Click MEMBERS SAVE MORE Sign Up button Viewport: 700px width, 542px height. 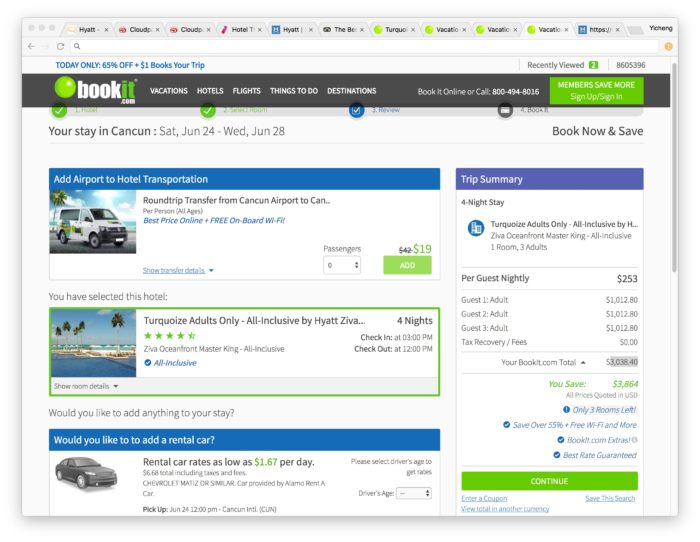click(x=596, y=91)
